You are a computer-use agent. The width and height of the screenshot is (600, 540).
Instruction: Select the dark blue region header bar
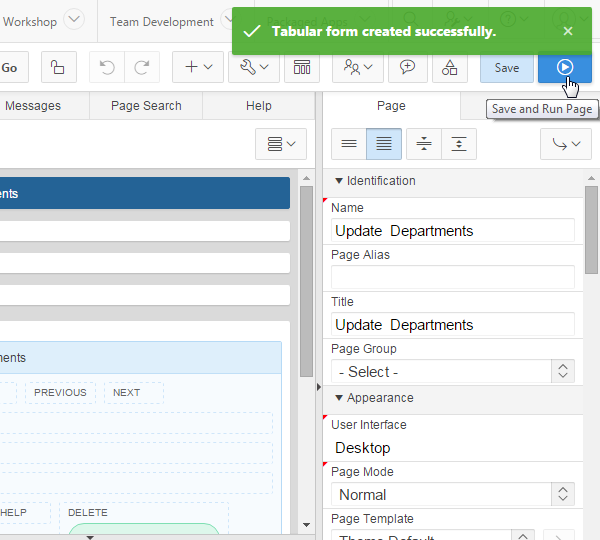[145, 193]
